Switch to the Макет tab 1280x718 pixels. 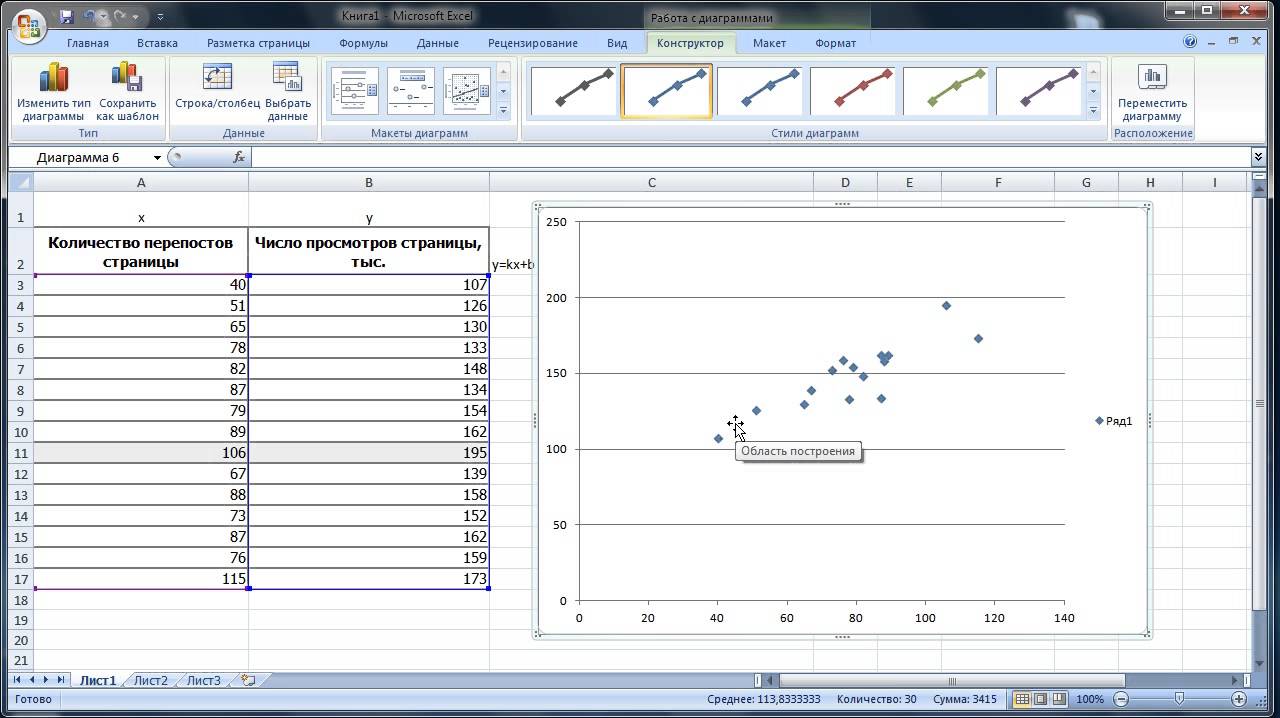[769, 43]
